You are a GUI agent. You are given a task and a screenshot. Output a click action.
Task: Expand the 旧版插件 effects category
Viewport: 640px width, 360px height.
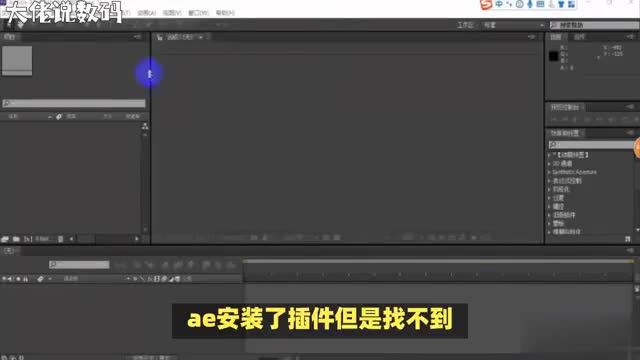(x=549, y=215)
